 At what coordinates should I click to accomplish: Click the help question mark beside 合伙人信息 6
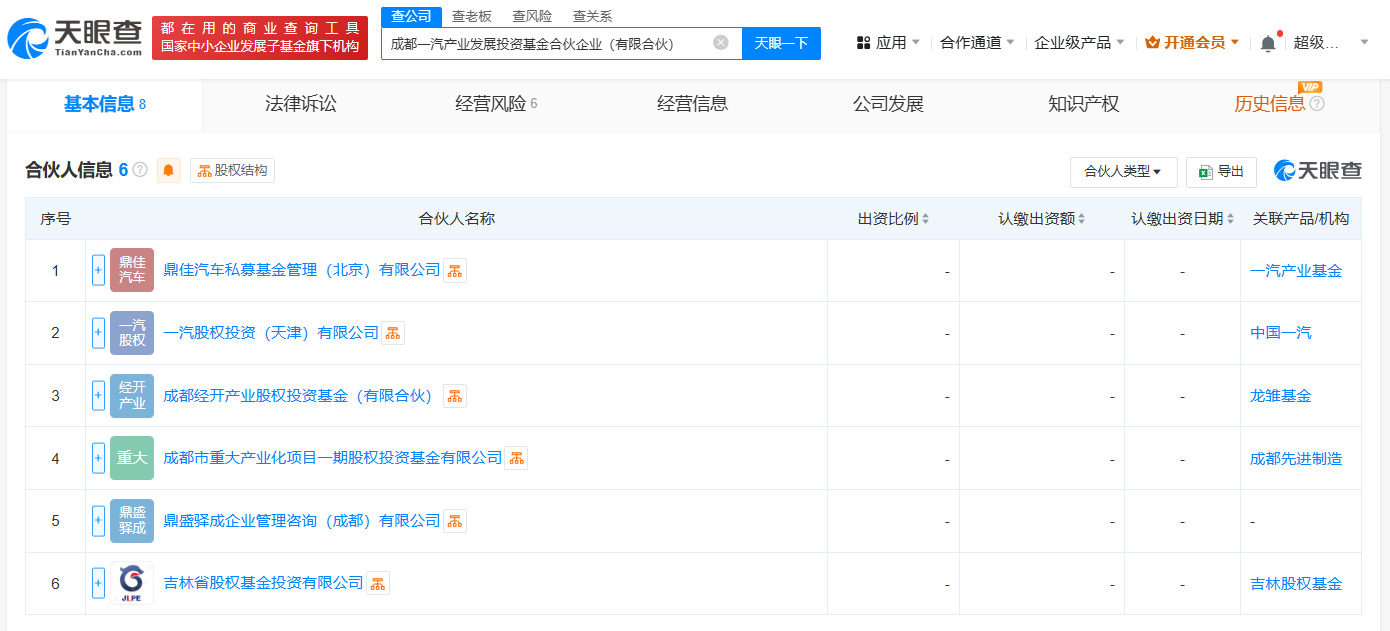coord(140,170)
